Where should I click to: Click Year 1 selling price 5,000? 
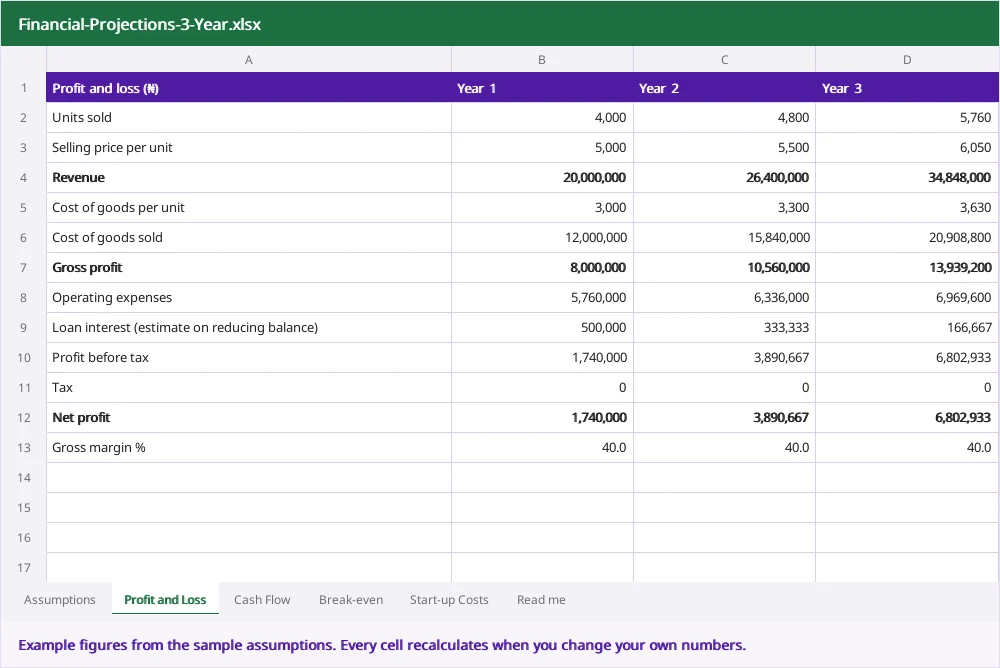coord(542,147)
